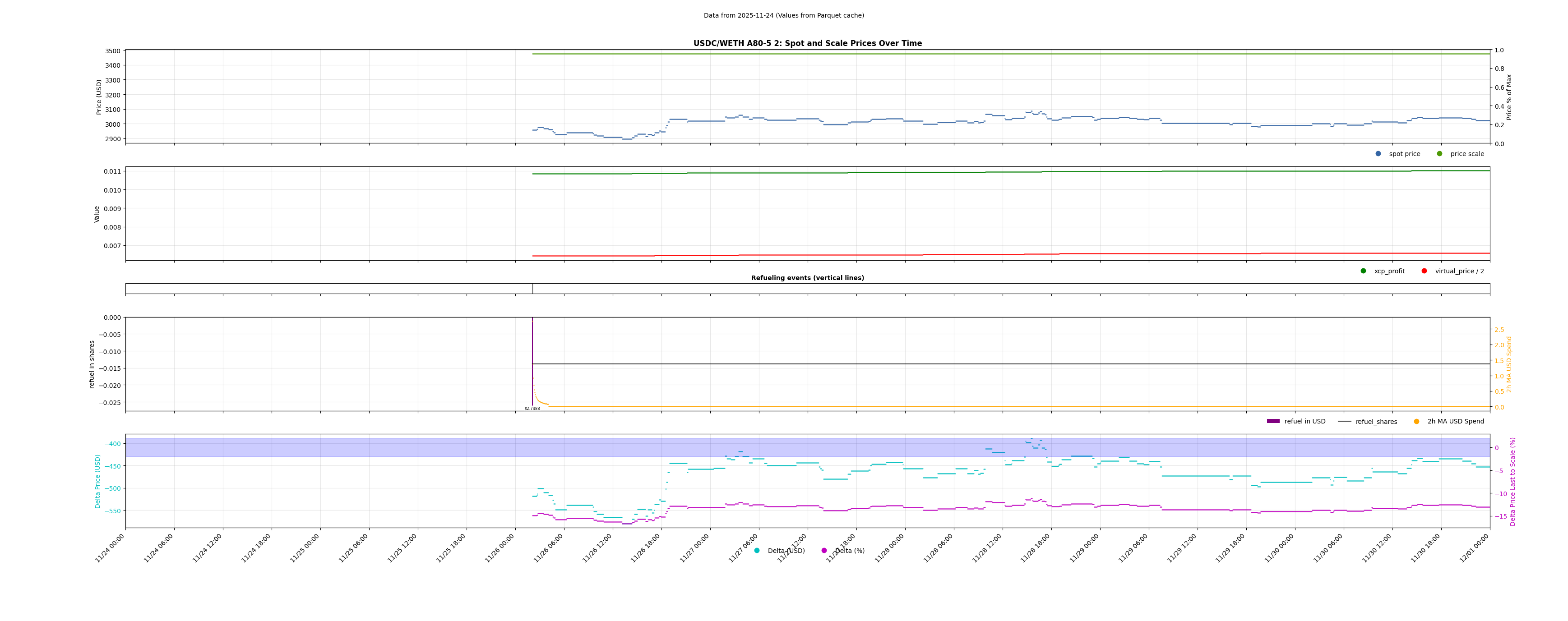Click the Delta Price Last to Scale axis label

click(1512, 482)
